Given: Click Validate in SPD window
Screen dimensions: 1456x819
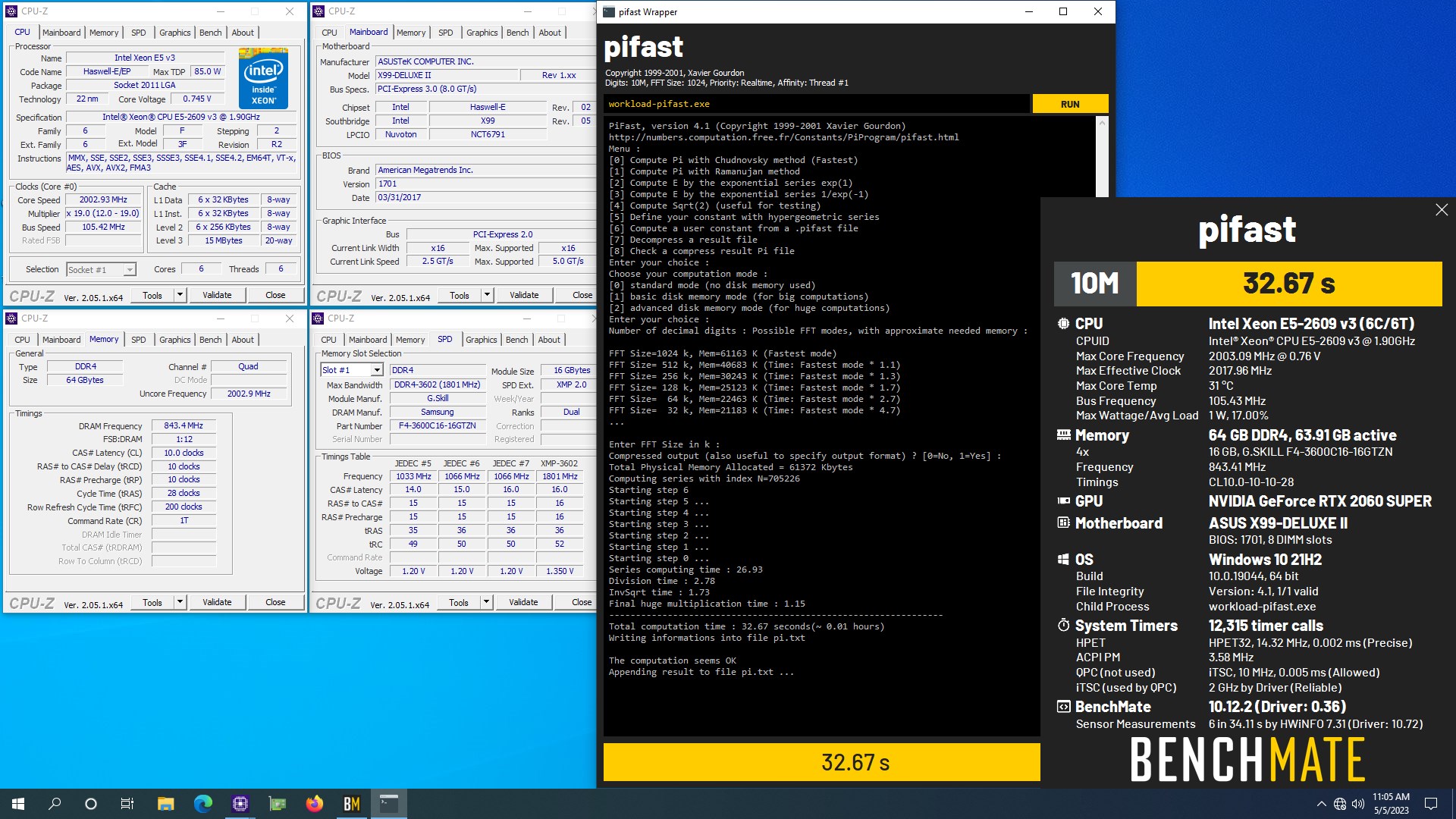Looking at the screenshot, I should tap(523, 602).
